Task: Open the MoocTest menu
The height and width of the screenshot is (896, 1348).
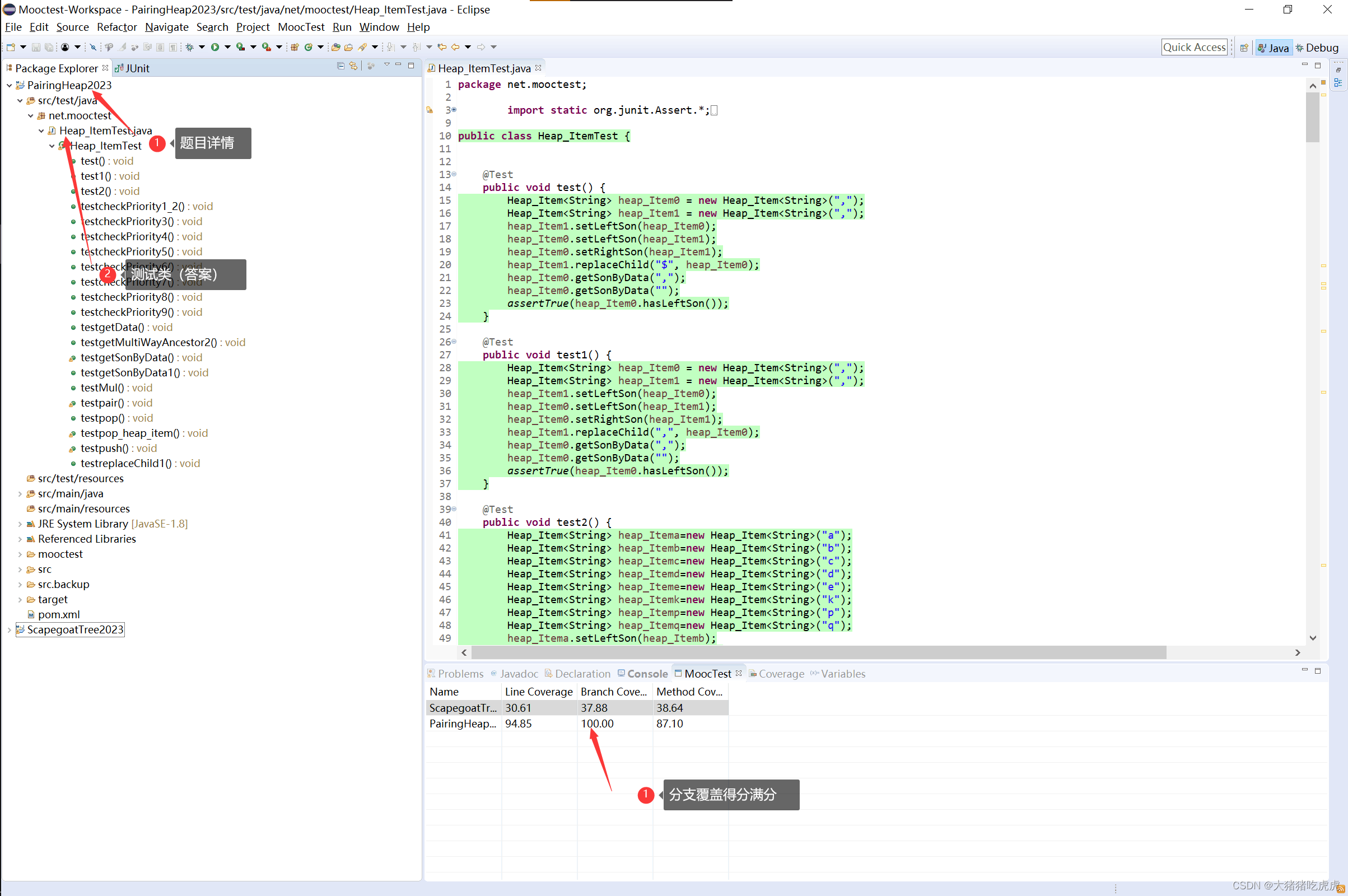Action: point(301,27)
